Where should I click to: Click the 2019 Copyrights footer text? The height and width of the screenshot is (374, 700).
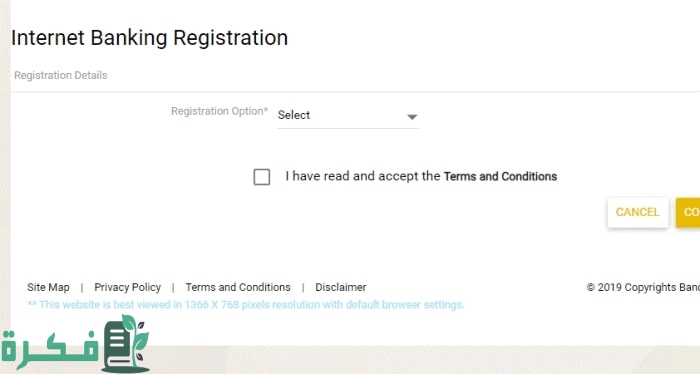coord(643,287)
